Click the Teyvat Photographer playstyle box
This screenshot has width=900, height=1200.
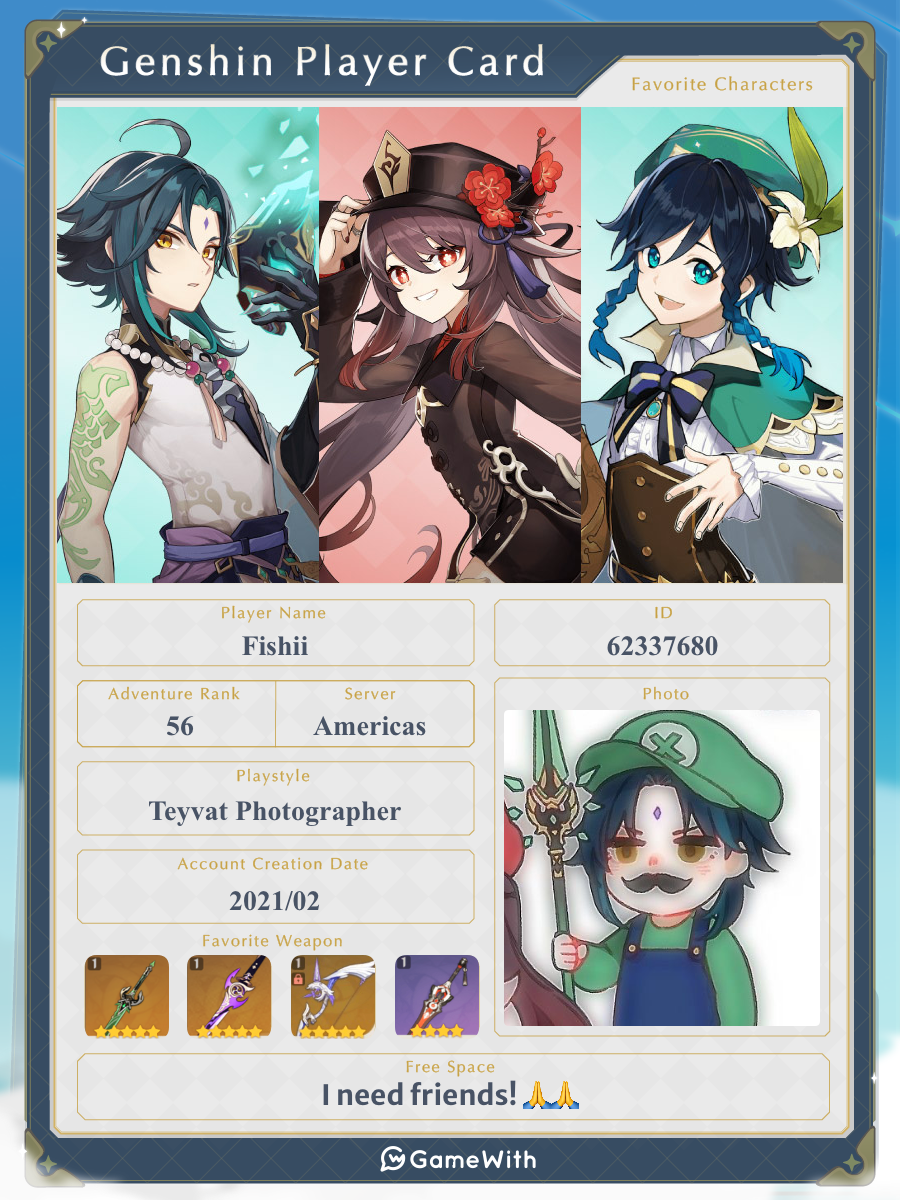point(276,799)
